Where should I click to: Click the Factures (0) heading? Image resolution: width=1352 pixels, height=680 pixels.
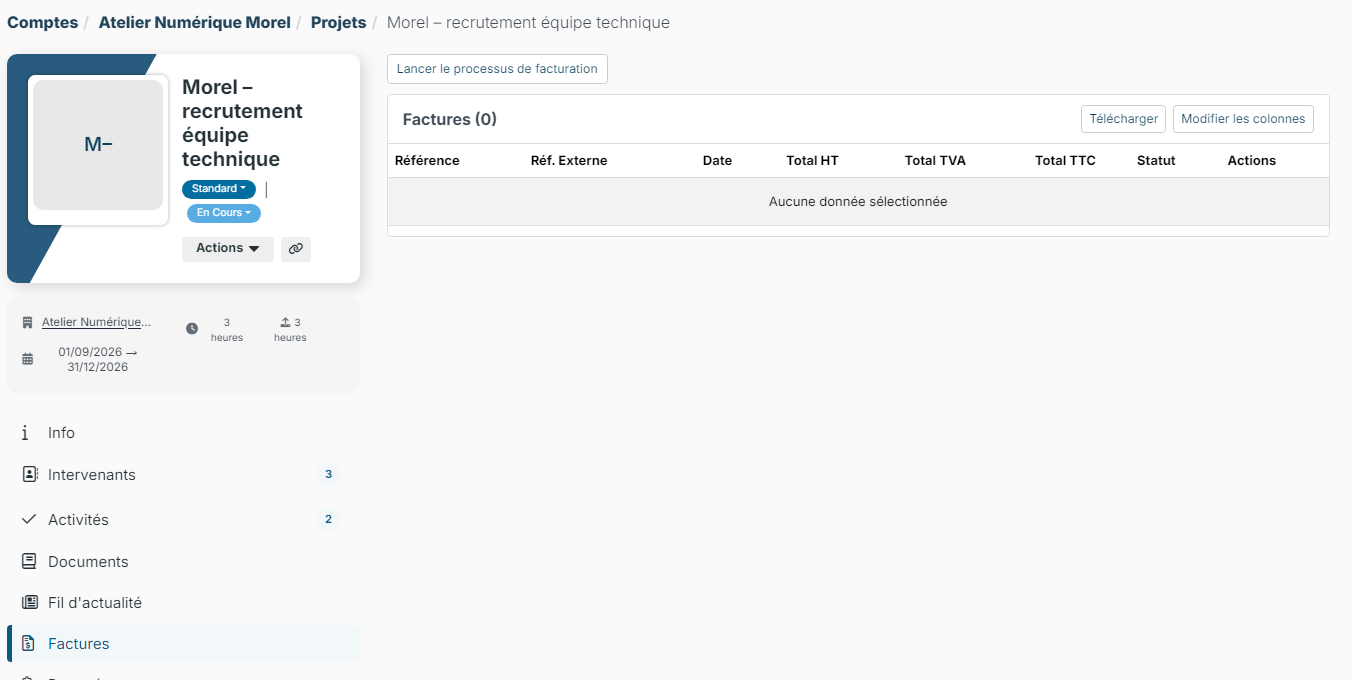(450, 119)
